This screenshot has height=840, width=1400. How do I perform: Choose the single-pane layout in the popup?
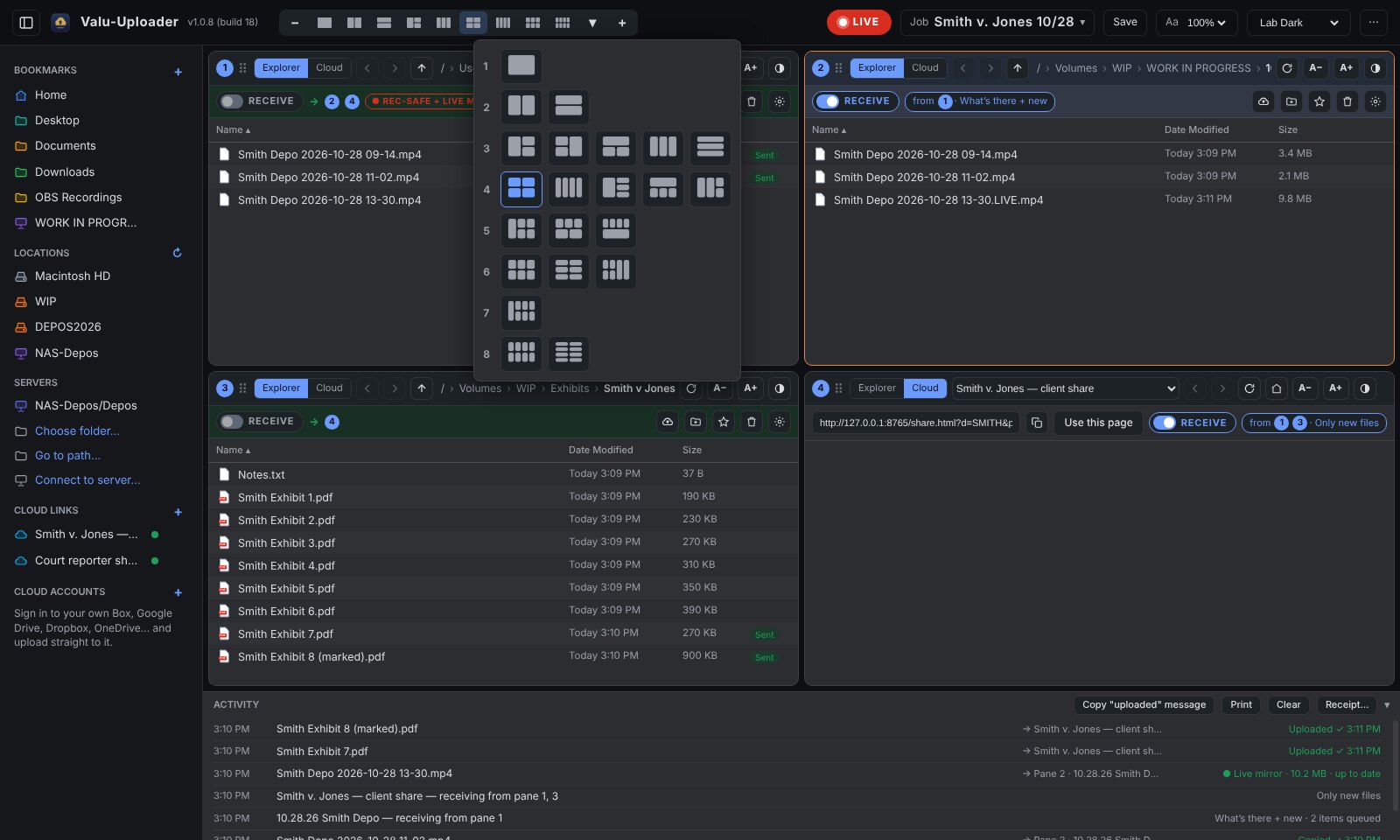click(521, 66)
